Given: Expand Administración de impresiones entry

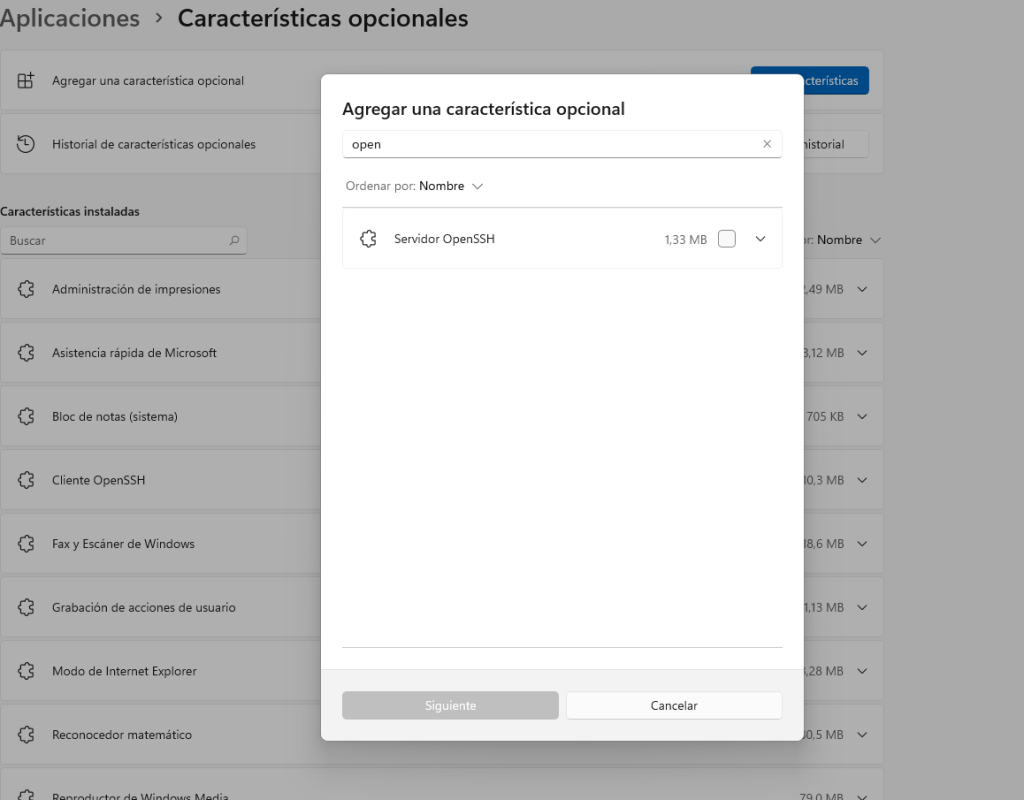Looking at the screenshot, I should (x=862, y=289).
